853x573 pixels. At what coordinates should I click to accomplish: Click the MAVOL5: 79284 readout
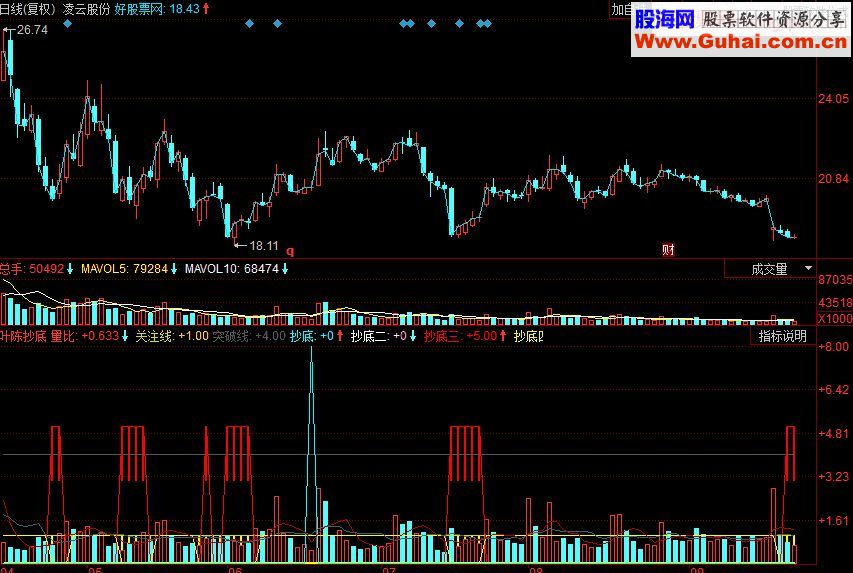click(x=125, y=269)
